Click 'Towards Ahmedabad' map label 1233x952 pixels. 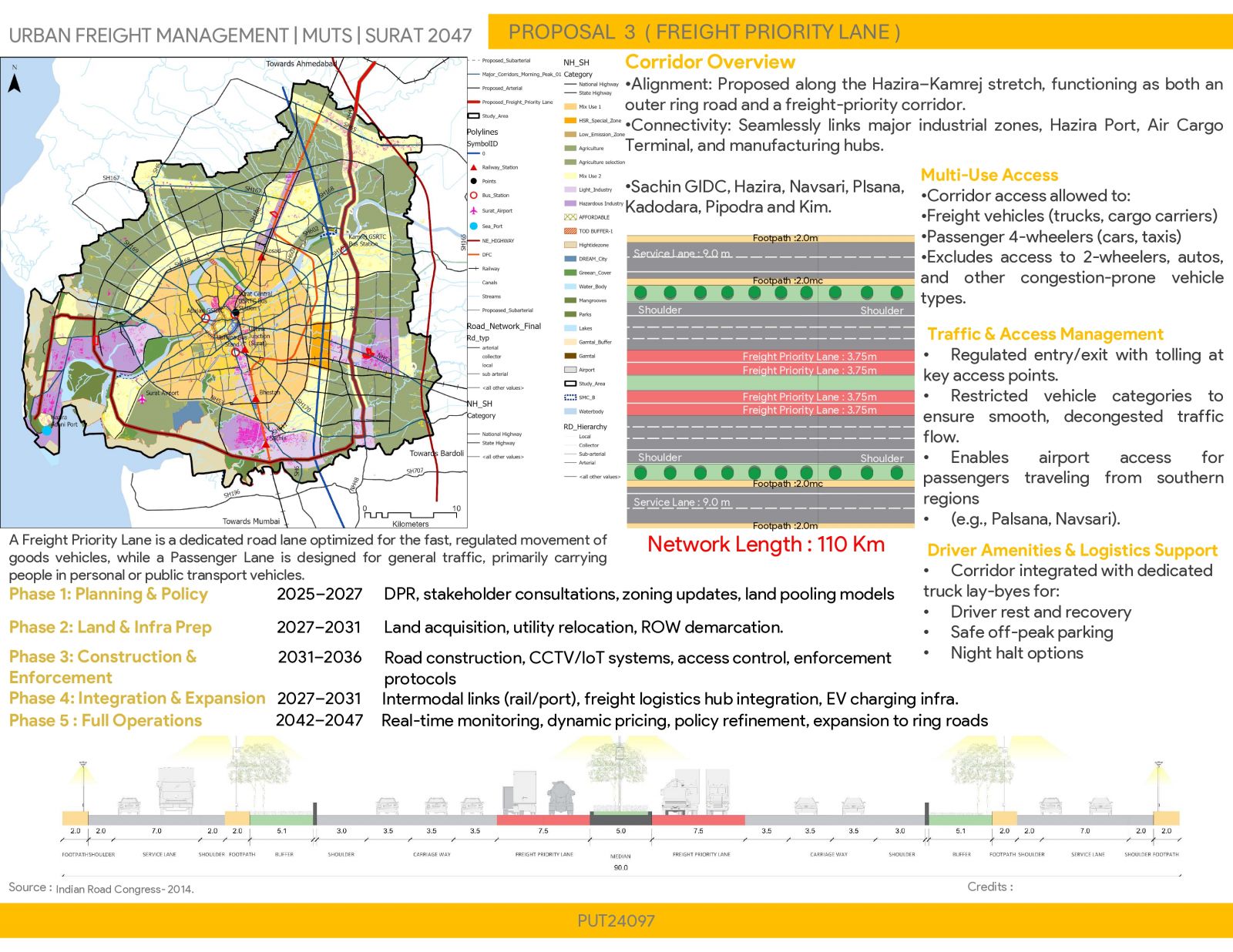tap(301, 63)
